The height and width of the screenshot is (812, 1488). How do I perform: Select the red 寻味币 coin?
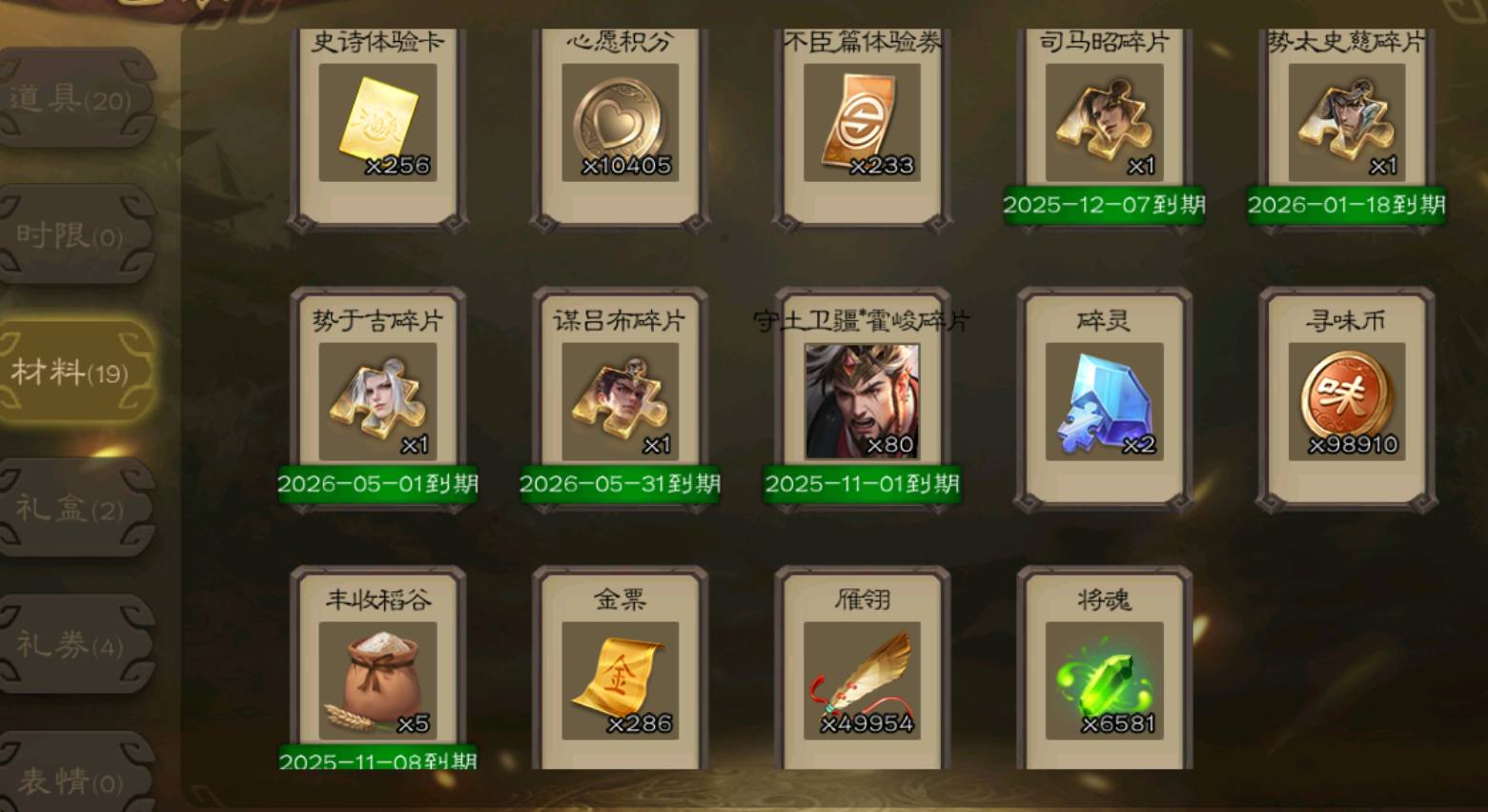[1346, 402]
